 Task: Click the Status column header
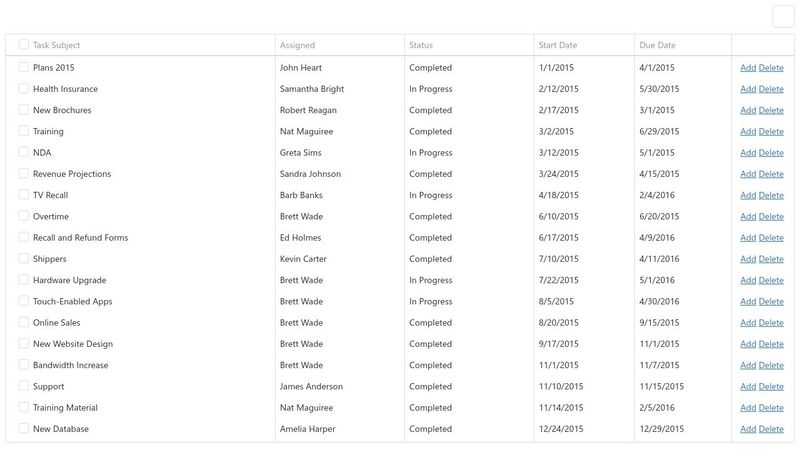(421, 45)
